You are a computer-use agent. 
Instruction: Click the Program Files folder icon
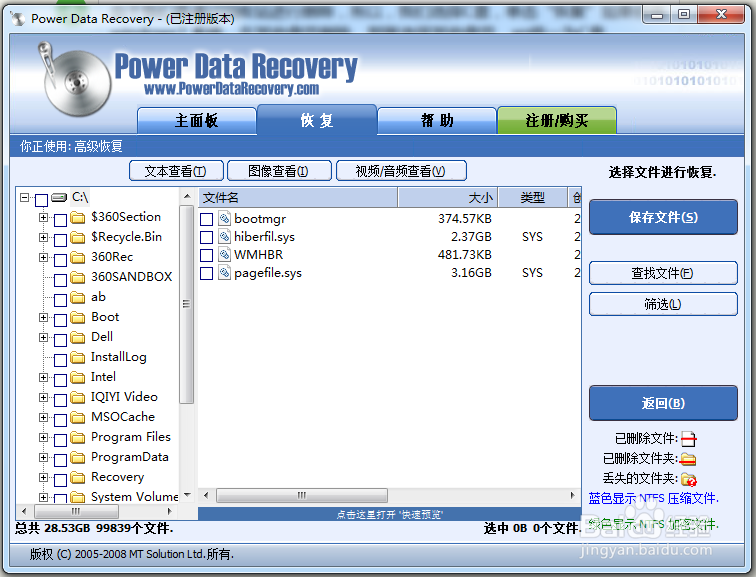[x=78, y=437]
